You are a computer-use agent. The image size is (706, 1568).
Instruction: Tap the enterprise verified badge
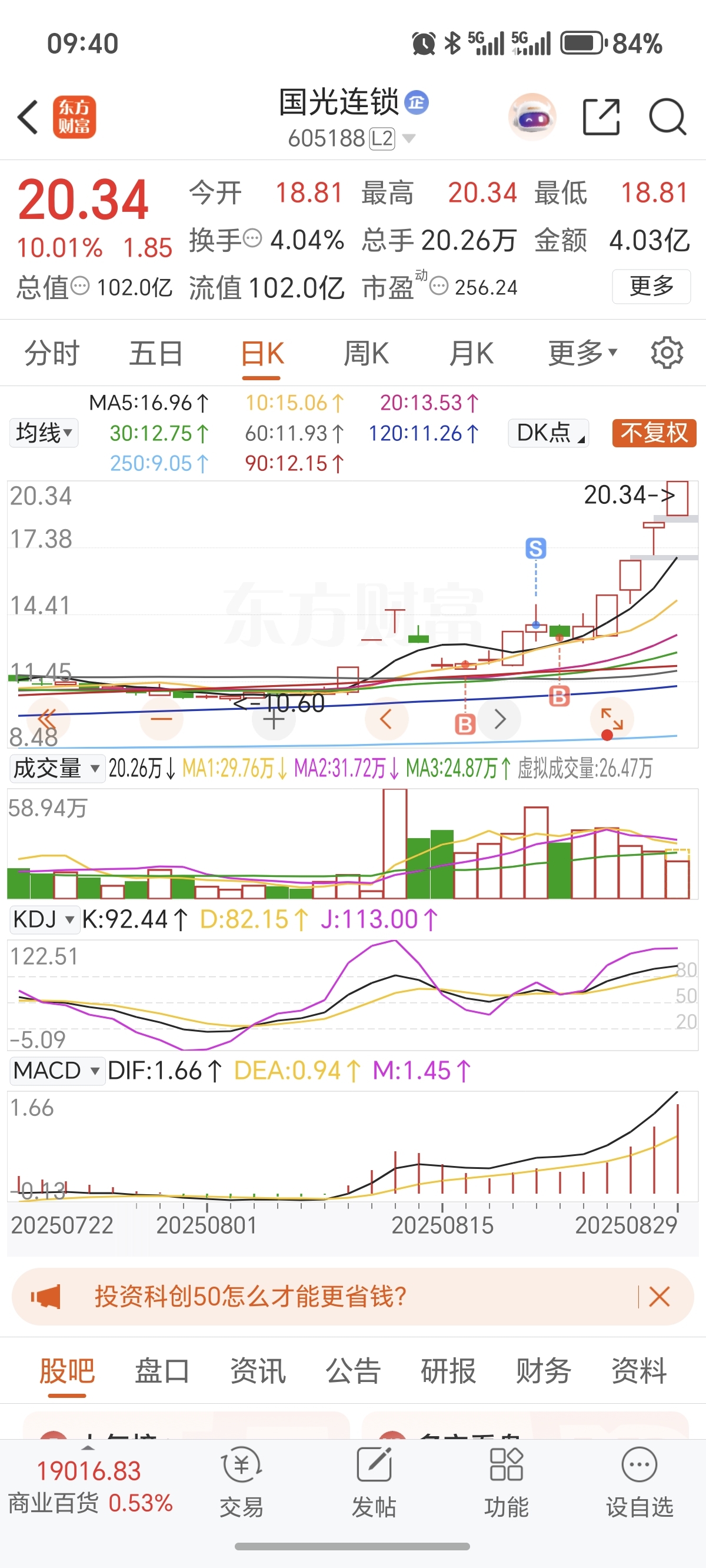pyautogui.click(x=417, y=102)
